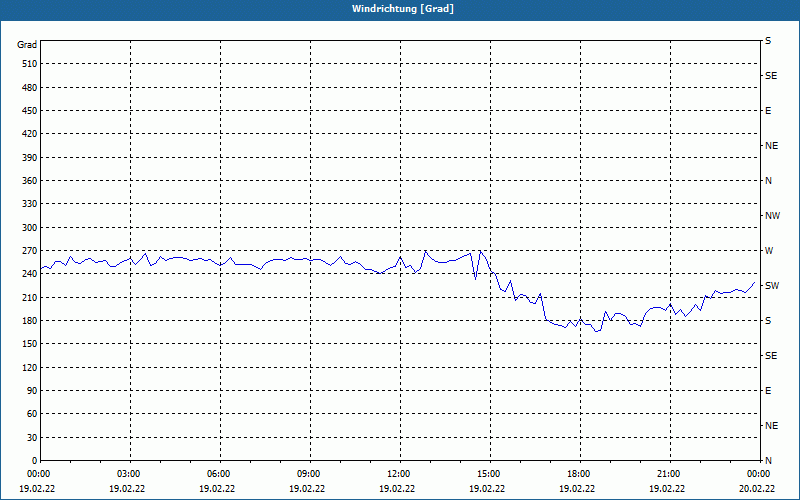Image resolution: width=800 pixels, height=500 pixels.
Task: Select the 0 y-axis label
Action: coord(34,461)
